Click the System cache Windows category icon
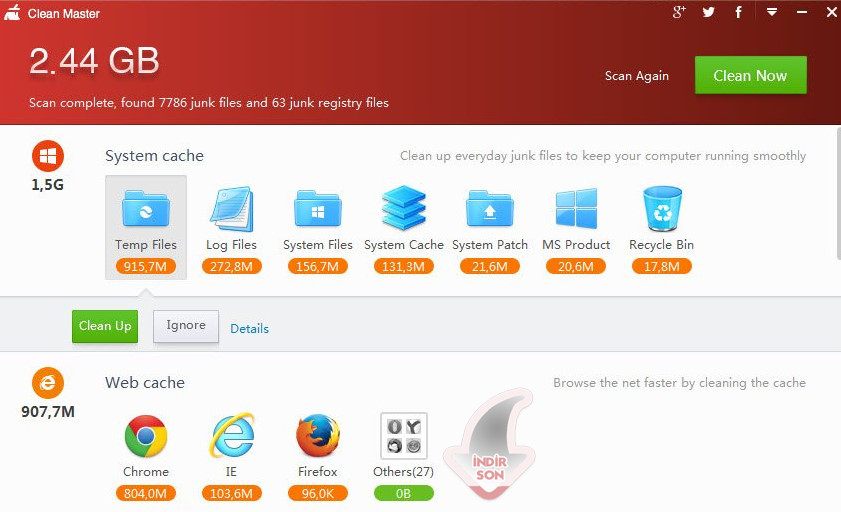 [48, 156]
